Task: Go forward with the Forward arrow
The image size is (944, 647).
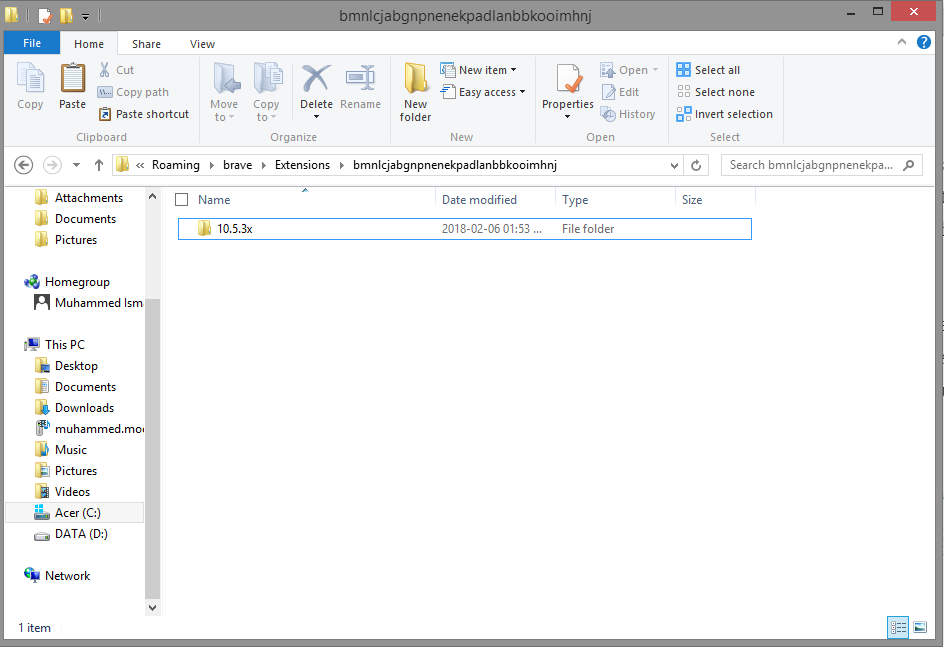Action: click(52, 165)
